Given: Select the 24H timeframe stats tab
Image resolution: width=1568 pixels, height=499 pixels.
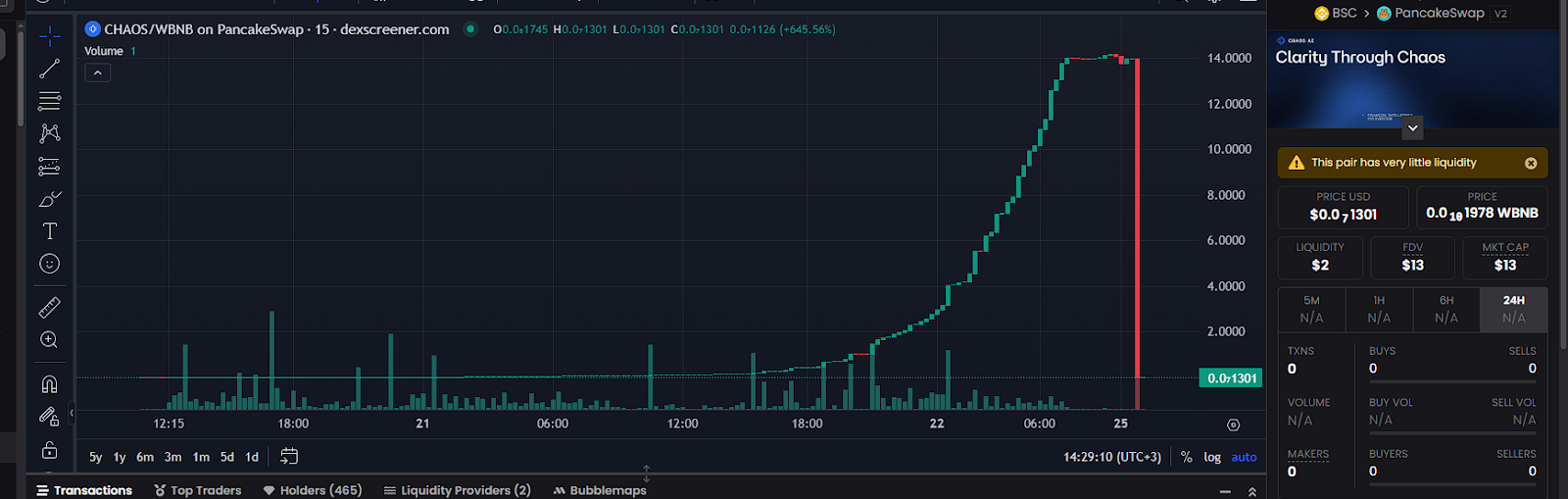Looking at the screenshot, I should click(1514, 310).
